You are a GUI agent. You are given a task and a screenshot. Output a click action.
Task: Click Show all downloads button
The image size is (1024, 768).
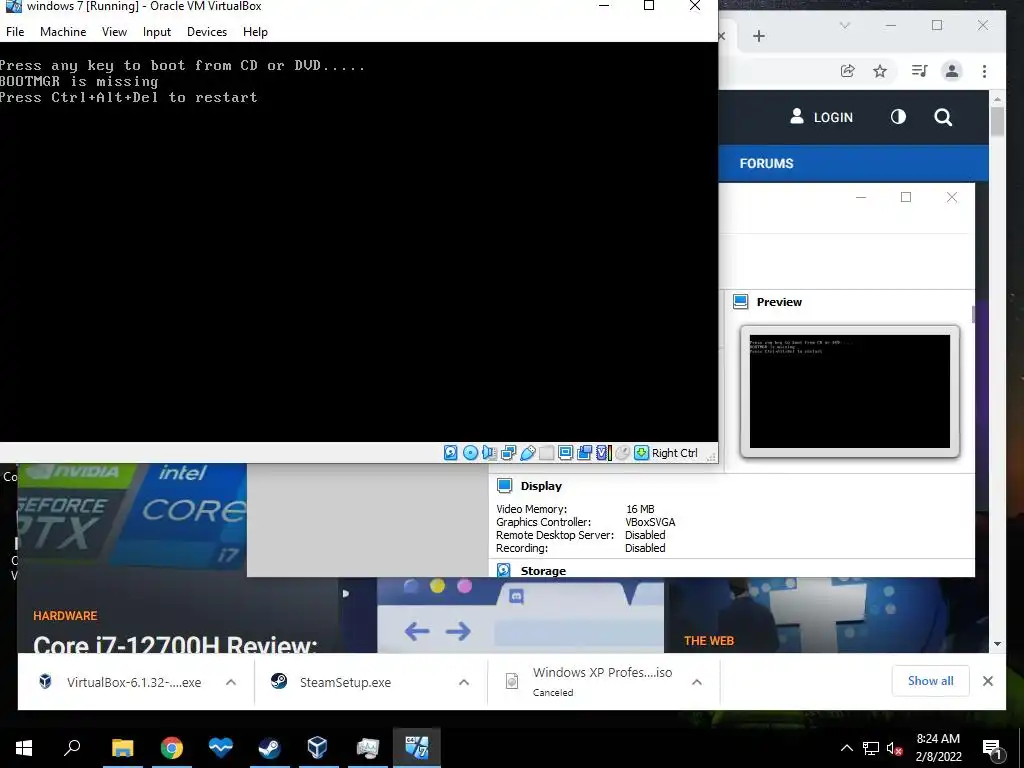point(931,680)
